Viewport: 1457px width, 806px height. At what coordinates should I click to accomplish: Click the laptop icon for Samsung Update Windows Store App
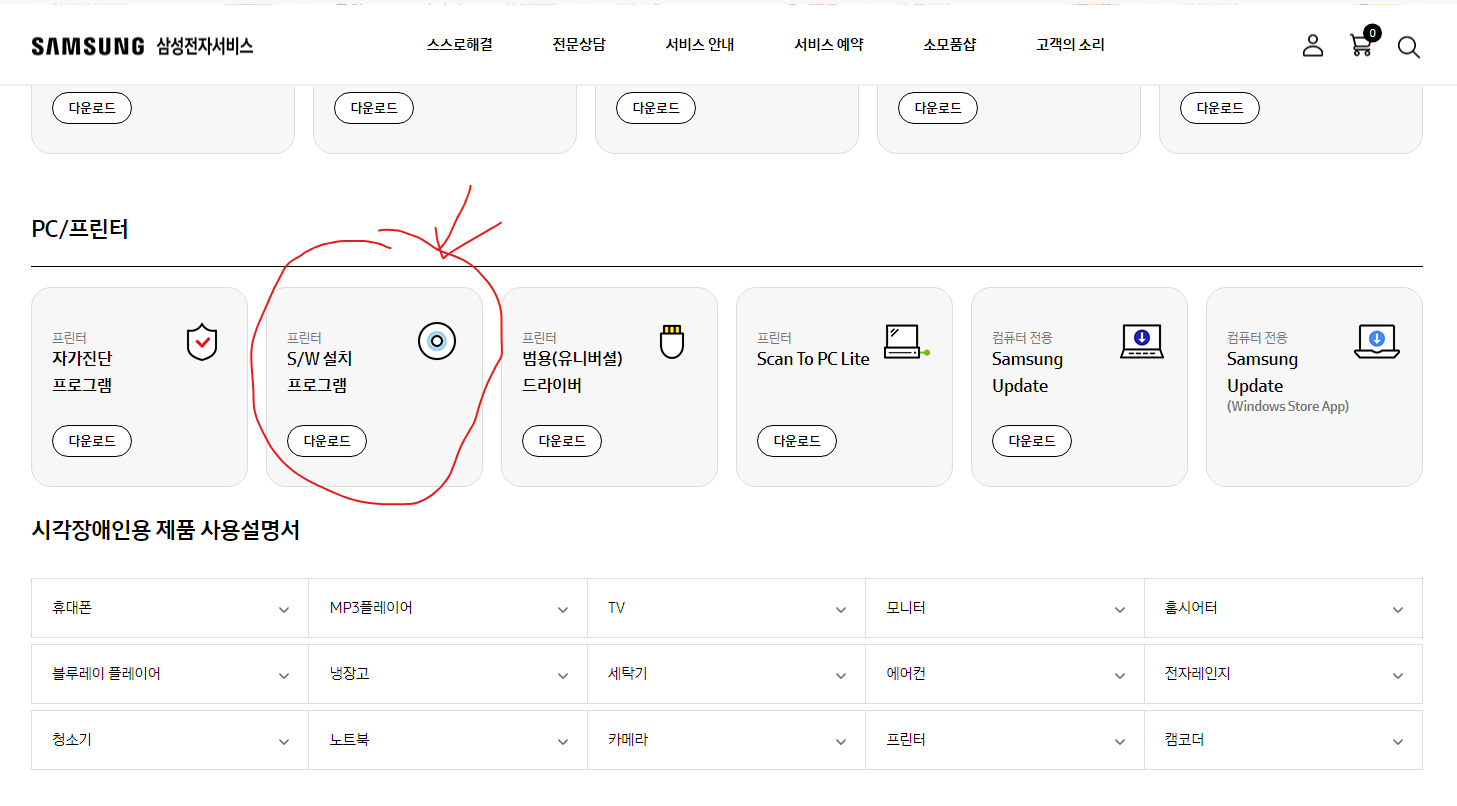1377,341
